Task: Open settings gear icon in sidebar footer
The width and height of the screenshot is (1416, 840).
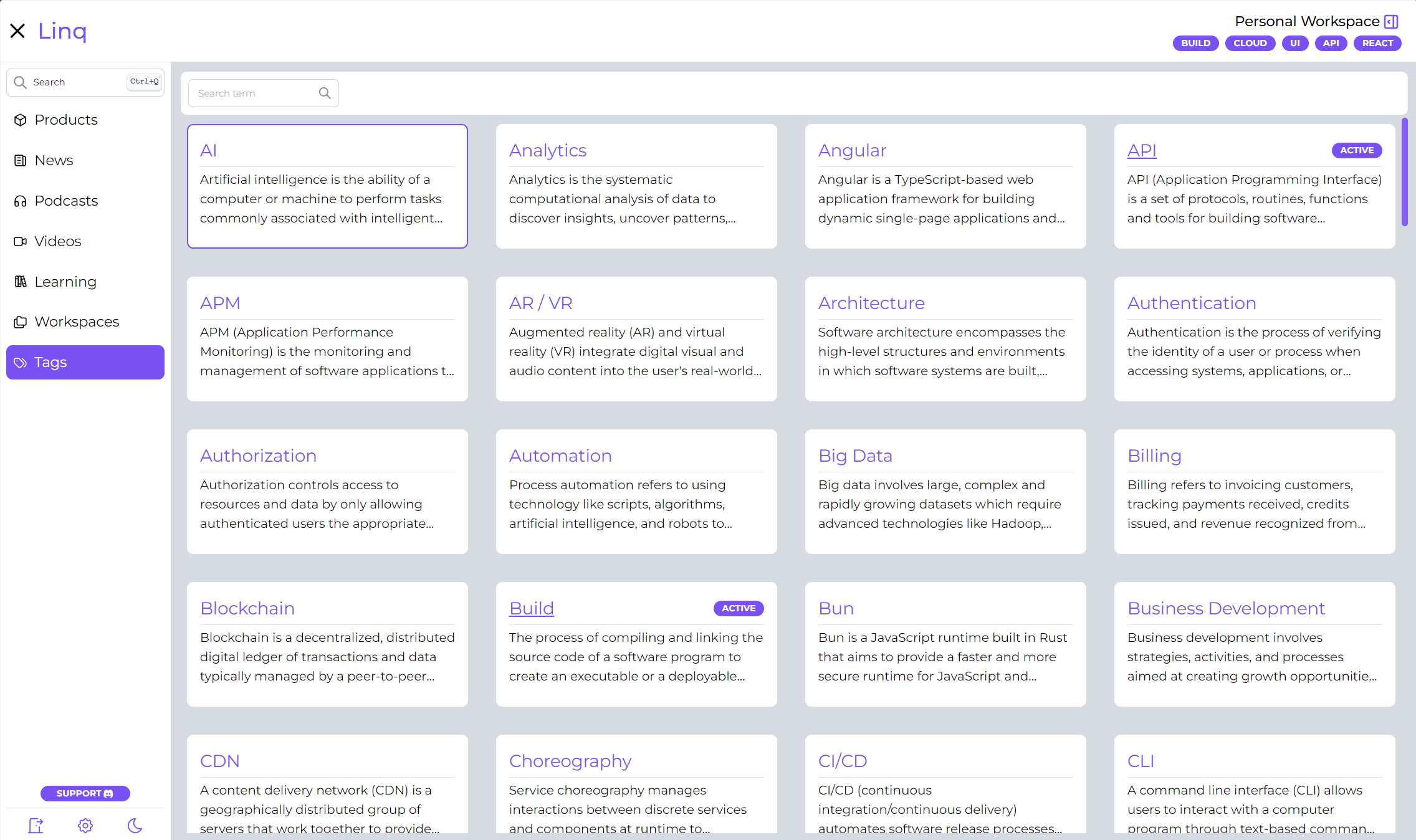Action: (85, 826)
